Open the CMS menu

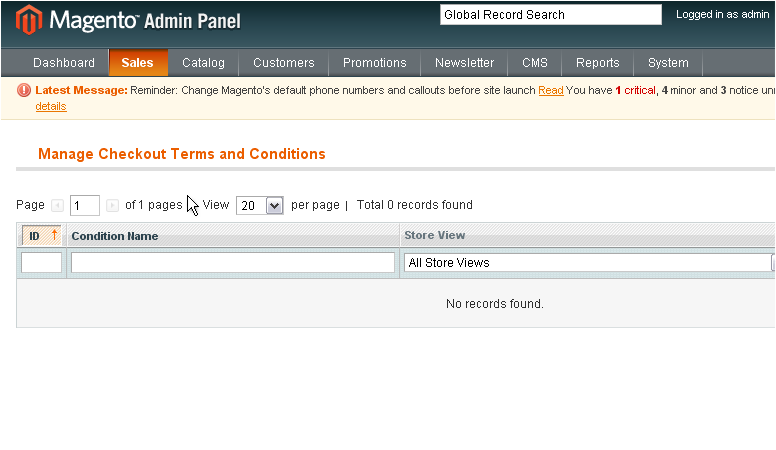pyautogui.click(x=535, y=63)
